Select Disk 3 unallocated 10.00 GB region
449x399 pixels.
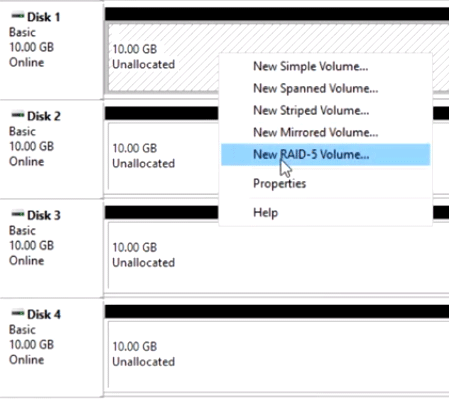click(277, 255)
